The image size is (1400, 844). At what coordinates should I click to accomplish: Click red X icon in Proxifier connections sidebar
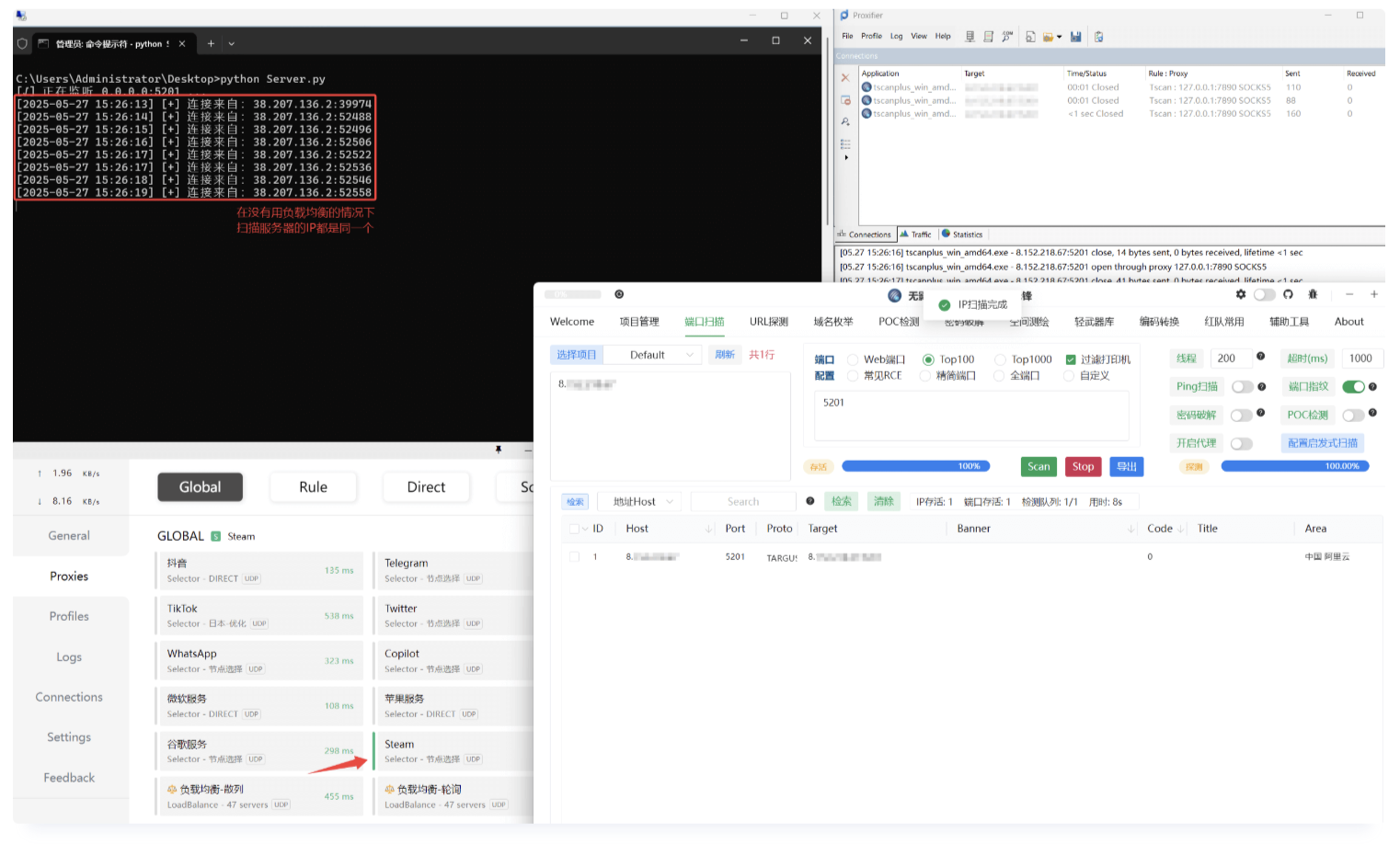point(845,77)
